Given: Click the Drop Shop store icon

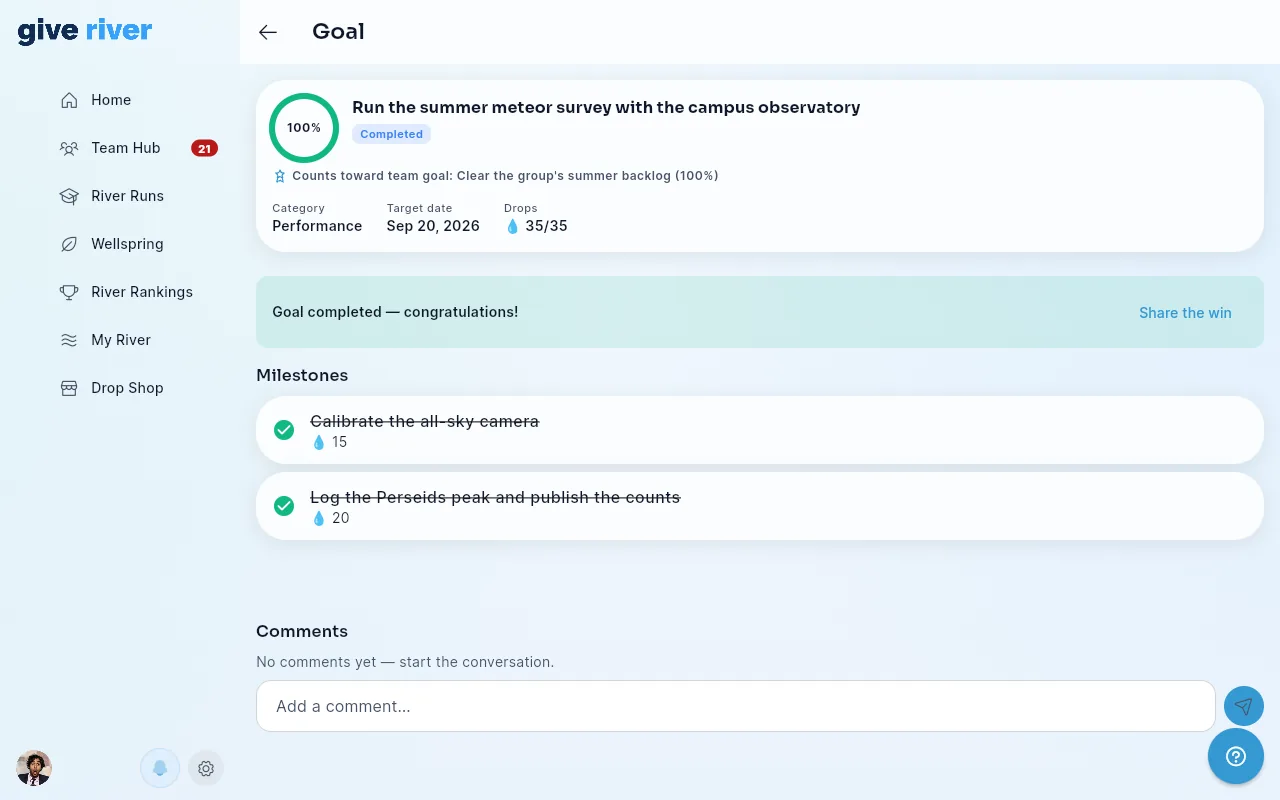Looking at the screenshot, I should point(69,388).
